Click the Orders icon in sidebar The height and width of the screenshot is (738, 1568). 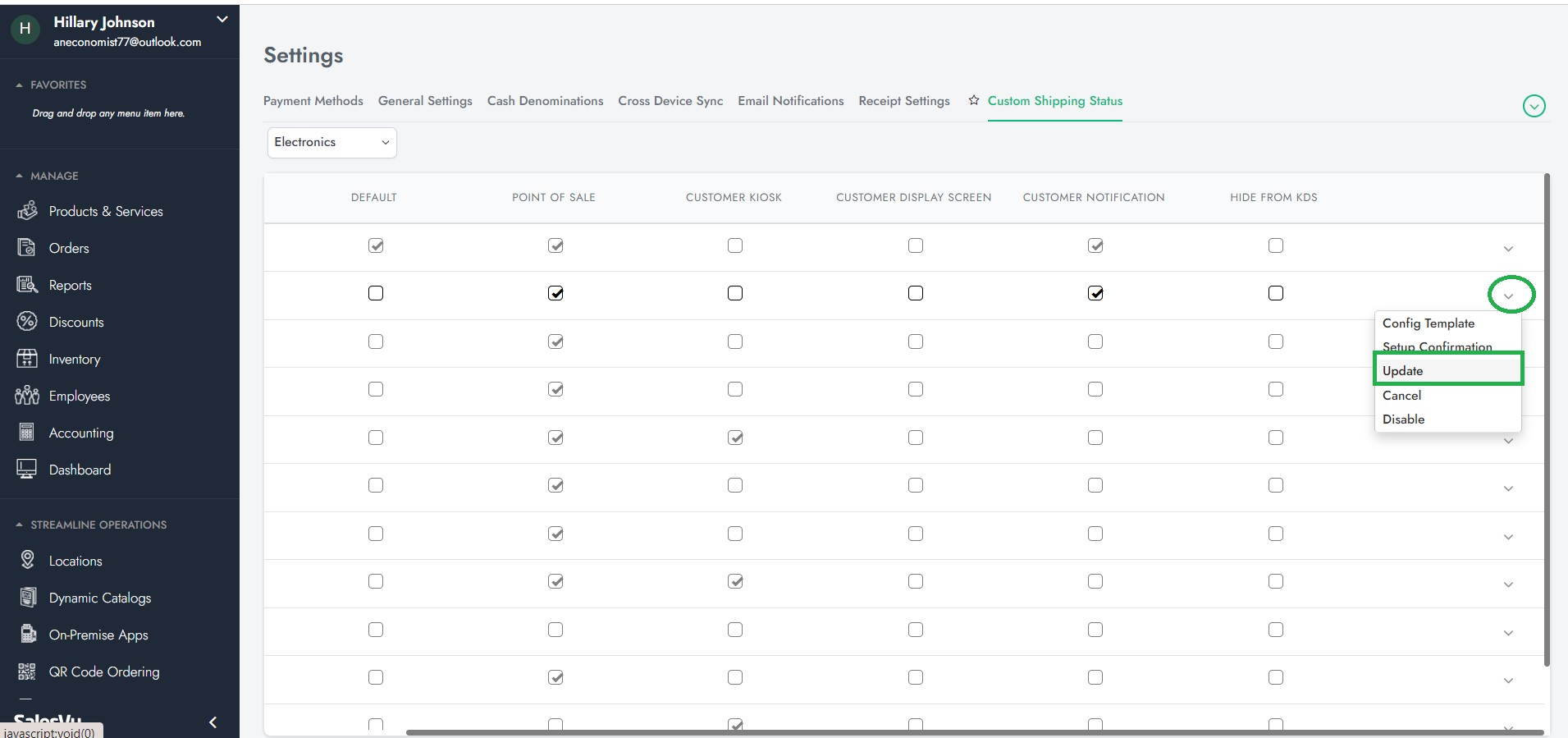click(x=27, y=248)
